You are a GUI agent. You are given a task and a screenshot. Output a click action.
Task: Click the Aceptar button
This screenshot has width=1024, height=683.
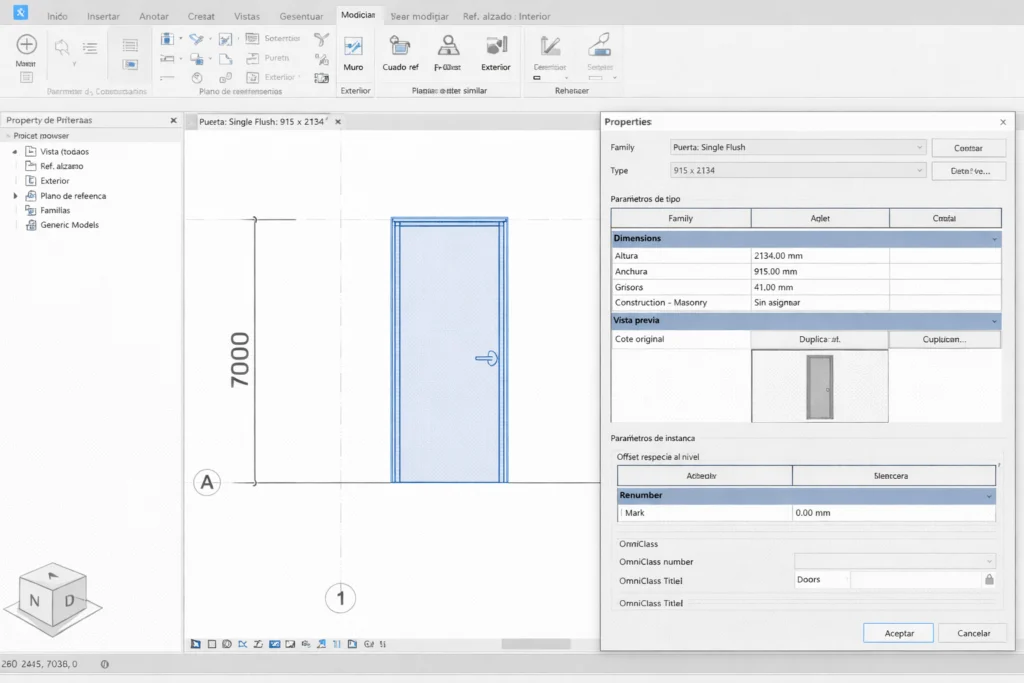897,632
